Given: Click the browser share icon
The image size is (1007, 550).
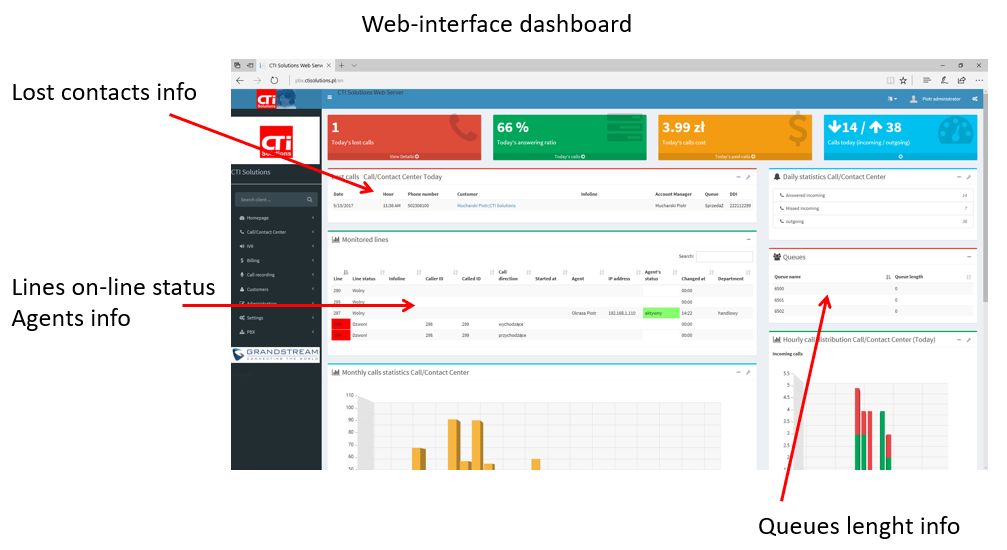Looking at the screenshot, I should [961, 80].
